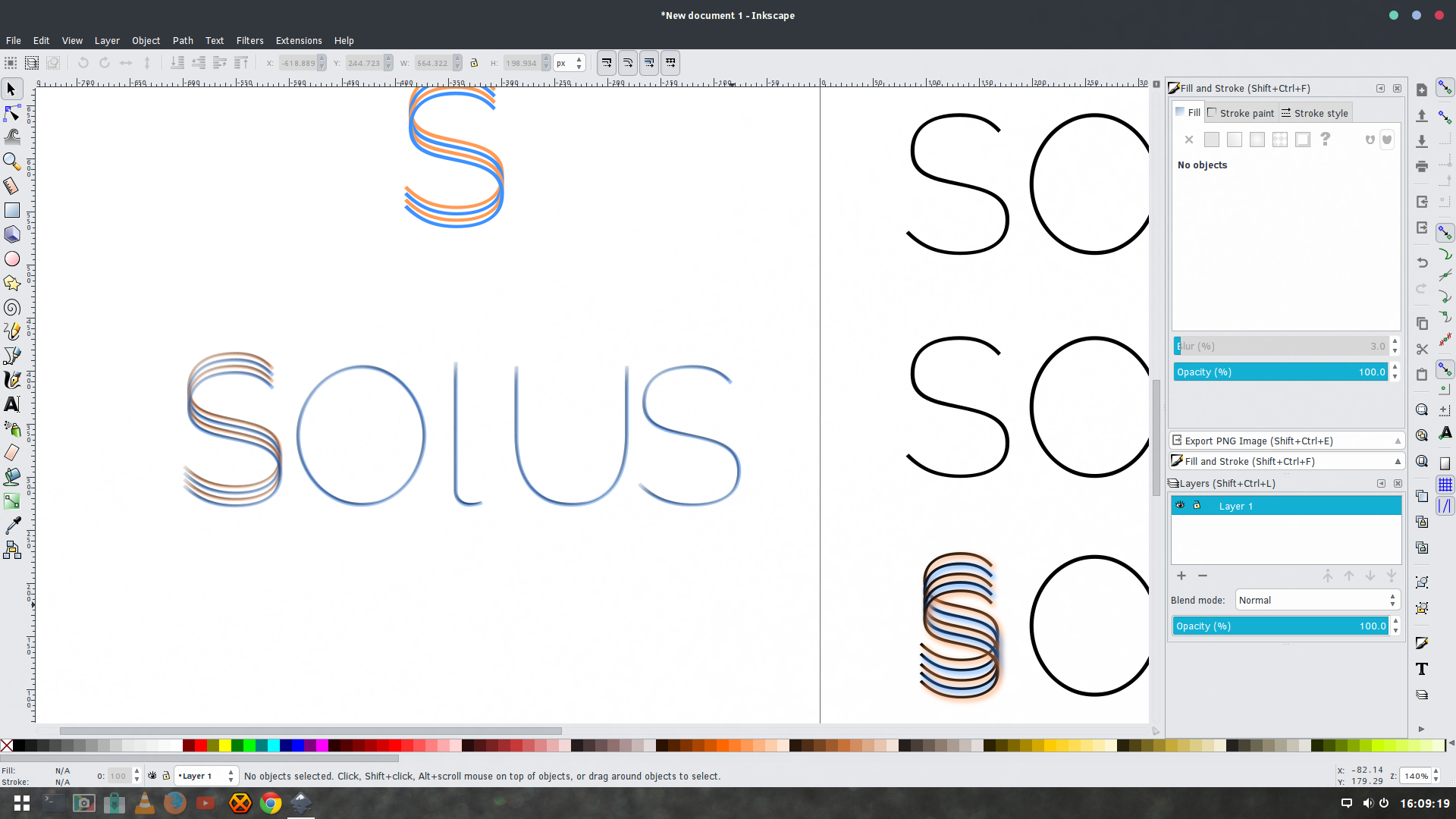Click the New document icon
The height and width of the screenshot is (819, 1456).
1422,90
